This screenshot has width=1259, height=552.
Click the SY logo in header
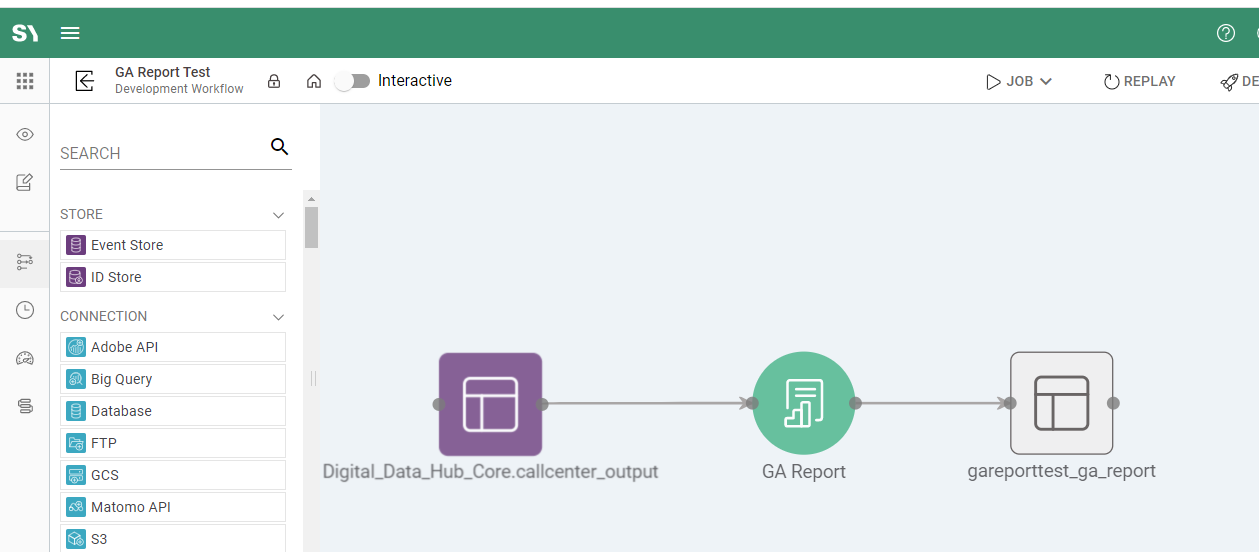pyautogui.click(x=25, y=33)
